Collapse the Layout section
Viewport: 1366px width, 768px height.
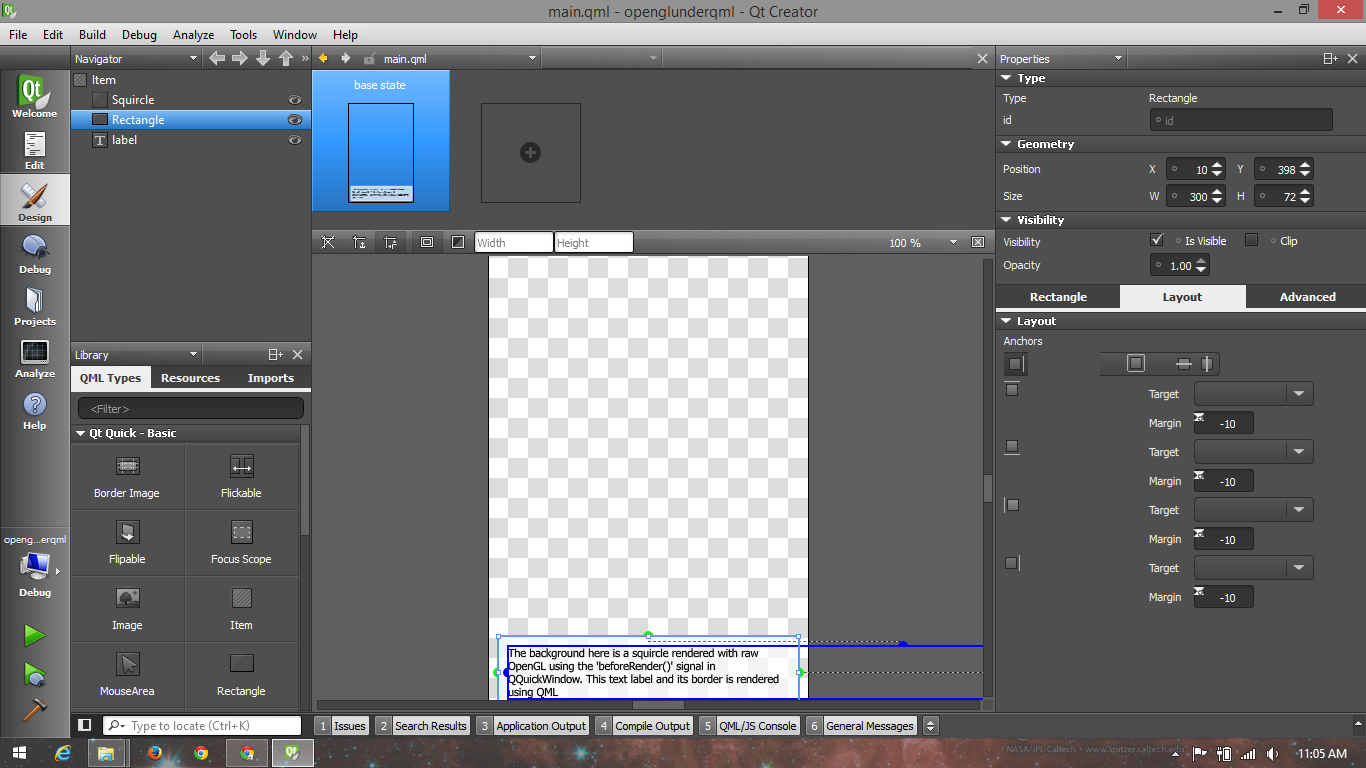point(1007,321)
